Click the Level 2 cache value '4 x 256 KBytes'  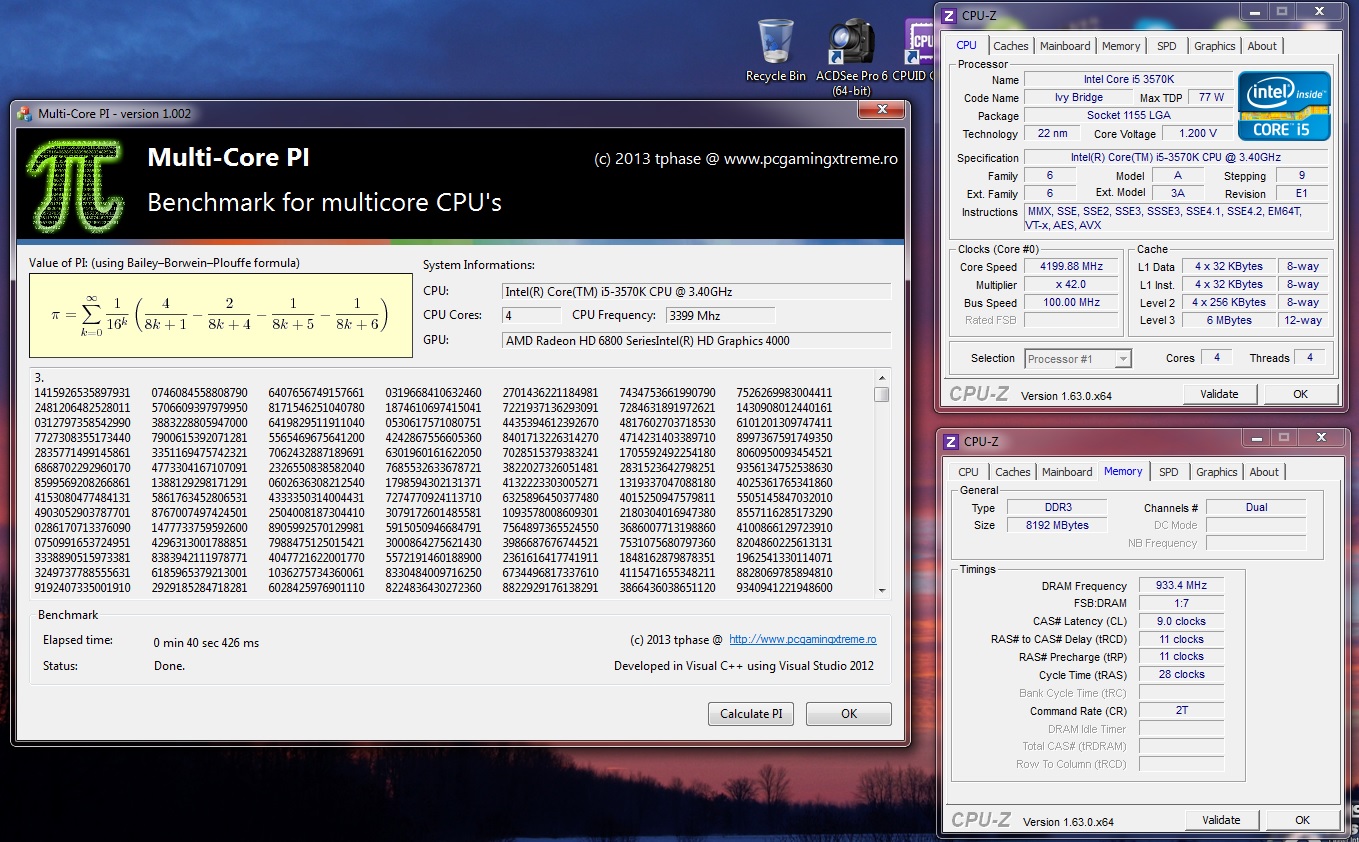click(x=1229, y=302)
